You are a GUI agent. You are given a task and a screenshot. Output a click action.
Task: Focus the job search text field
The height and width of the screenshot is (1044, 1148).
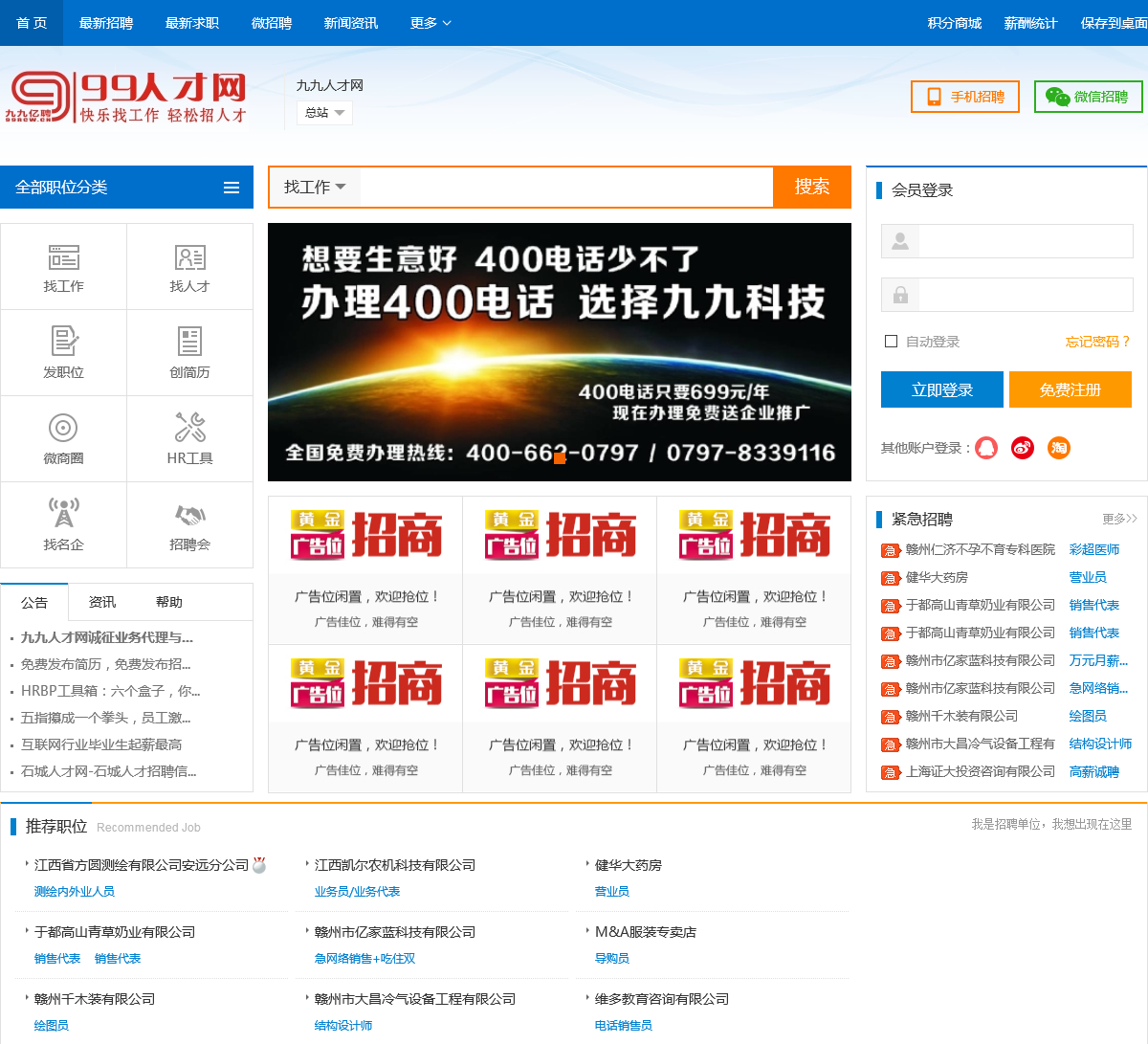566,187
